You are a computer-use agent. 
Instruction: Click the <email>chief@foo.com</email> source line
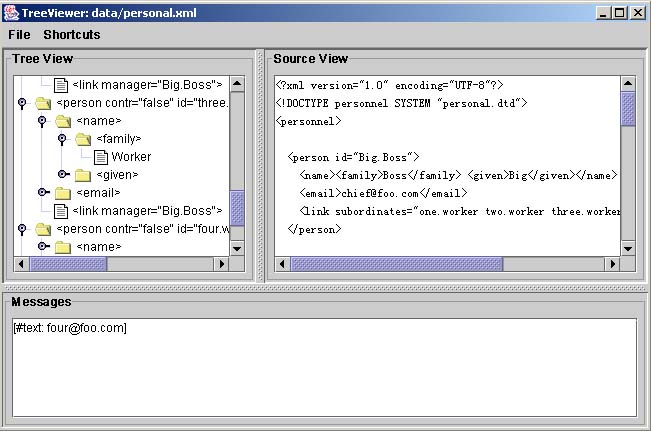point(384,193)
